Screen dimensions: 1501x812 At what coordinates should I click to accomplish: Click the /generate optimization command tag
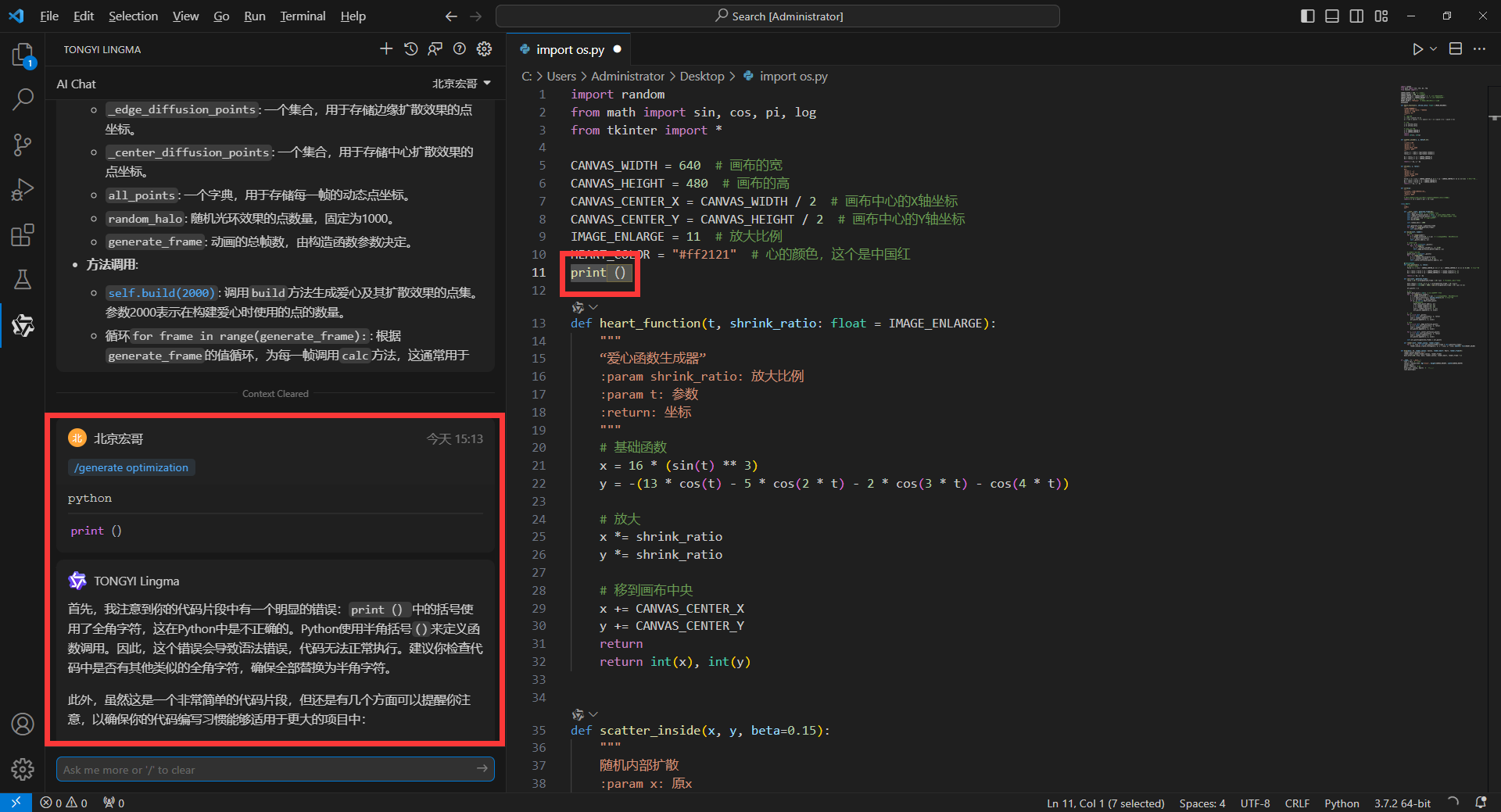coord(131,467)
